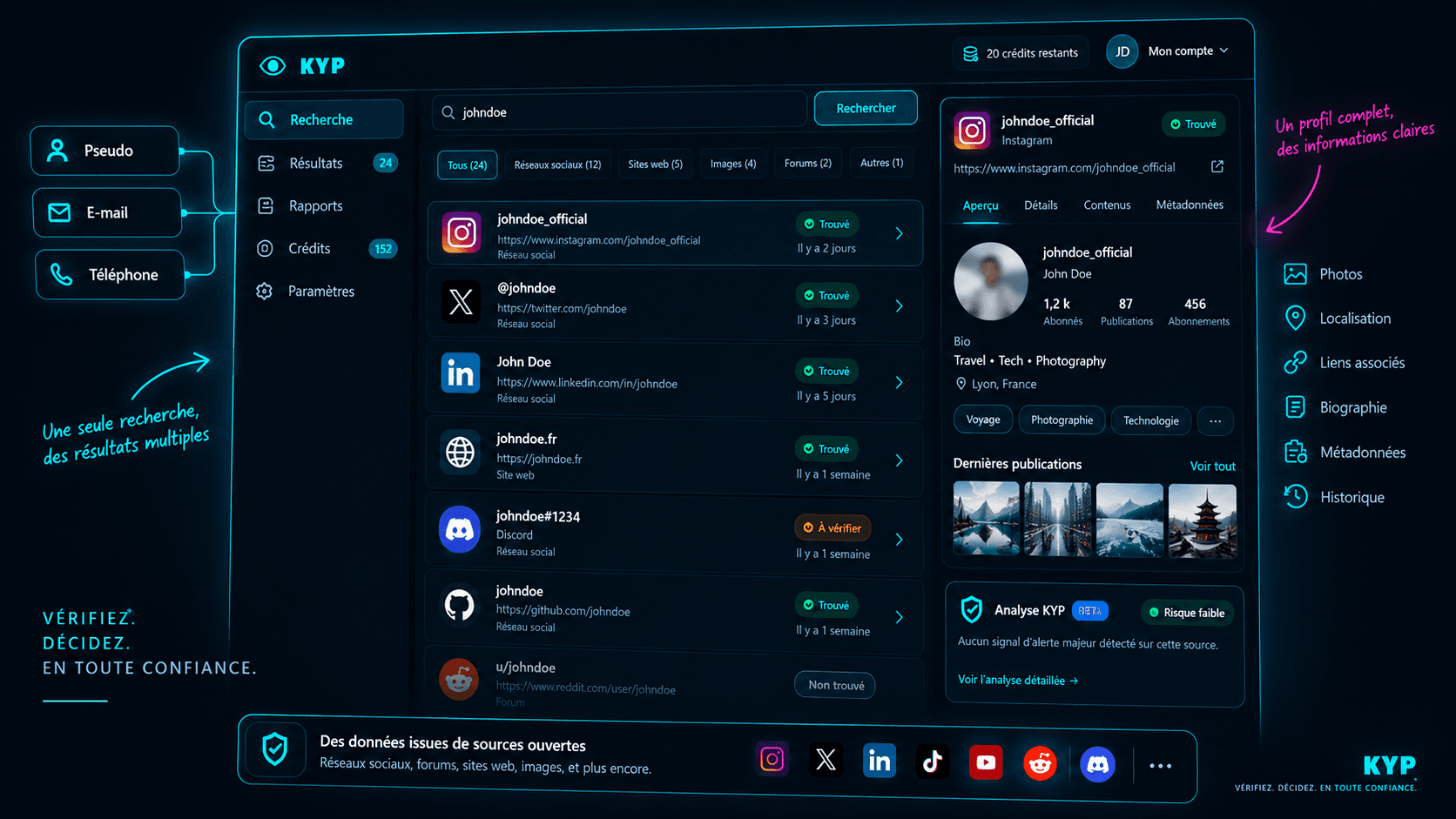The width and height of the screenshot is (1456, 819).
Task: Click the credits coin stack icon
Action: point(970,54)
